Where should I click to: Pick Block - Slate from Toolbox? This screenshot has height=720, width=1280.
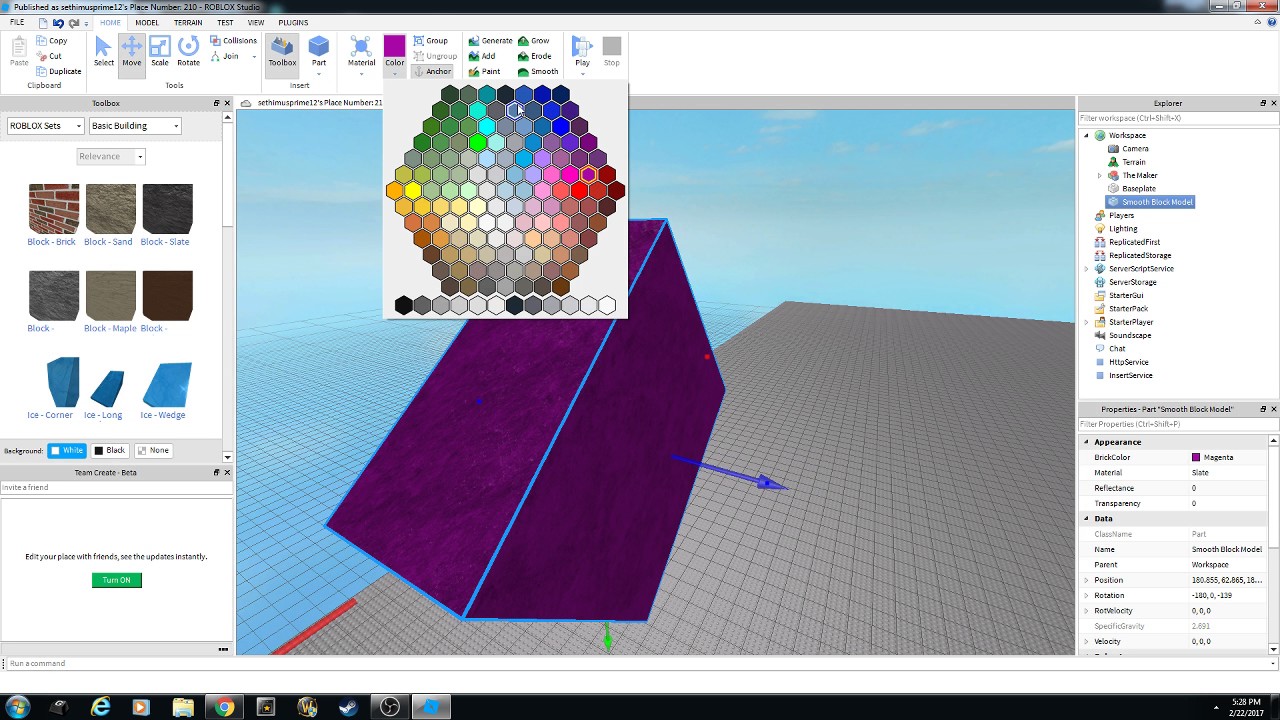(167, 208)
